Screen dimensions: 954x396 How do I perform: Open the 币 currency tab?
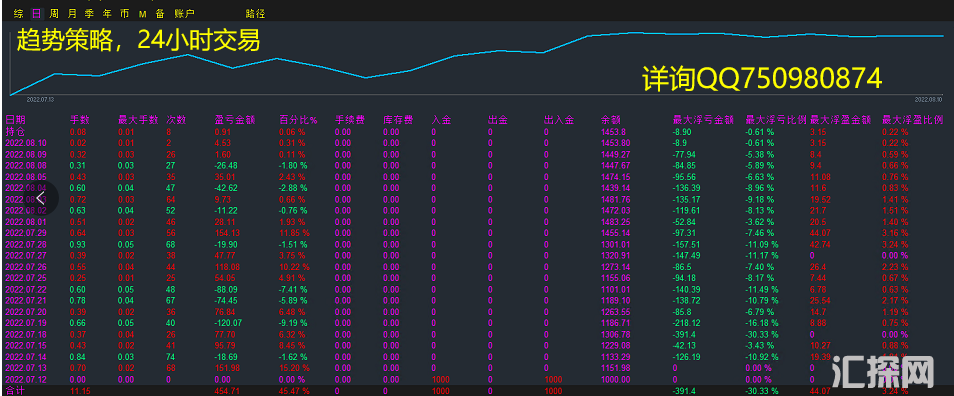(x=125, y=13)
